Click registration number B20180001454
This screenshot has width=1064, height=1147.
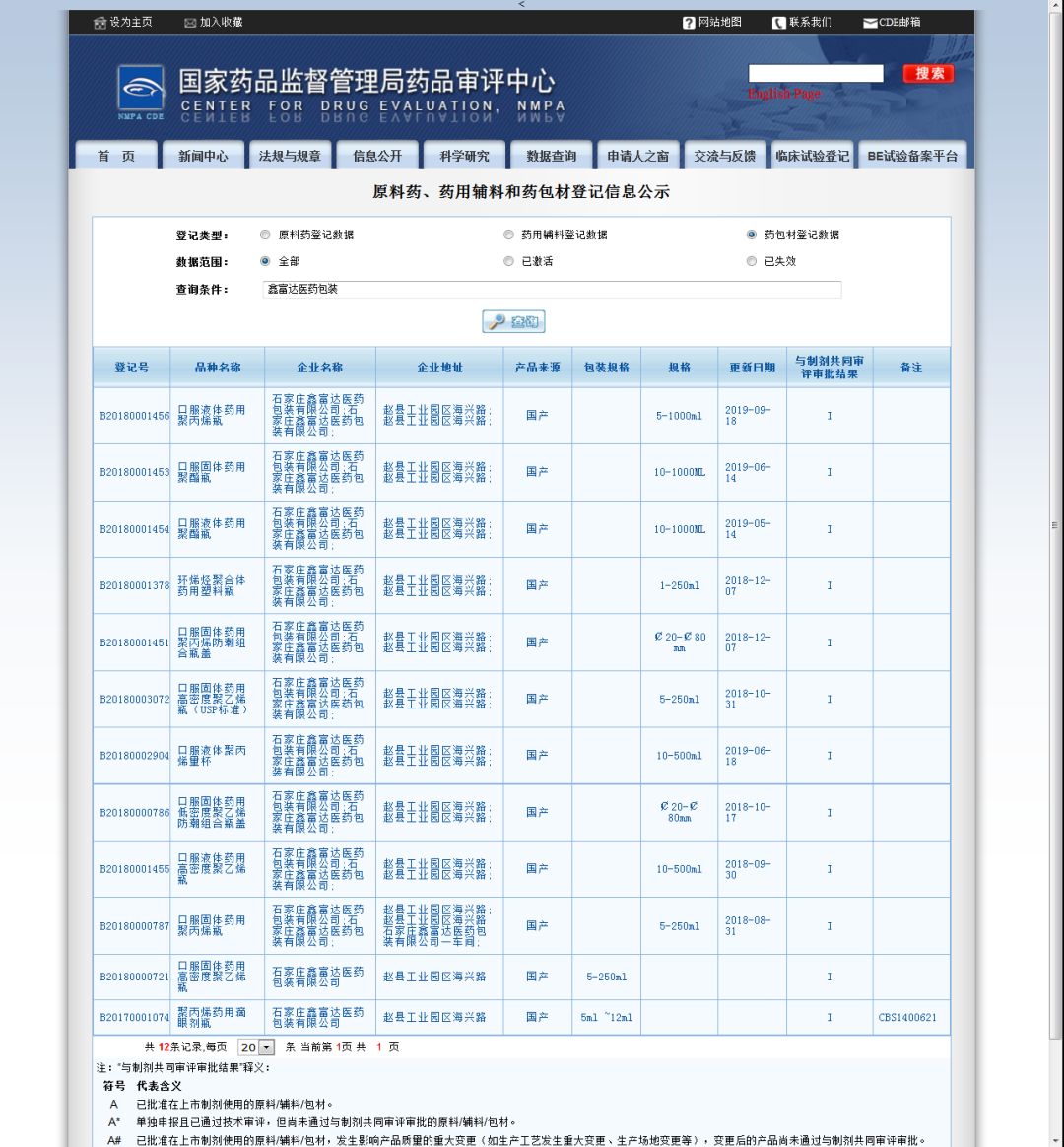[135, 529]
